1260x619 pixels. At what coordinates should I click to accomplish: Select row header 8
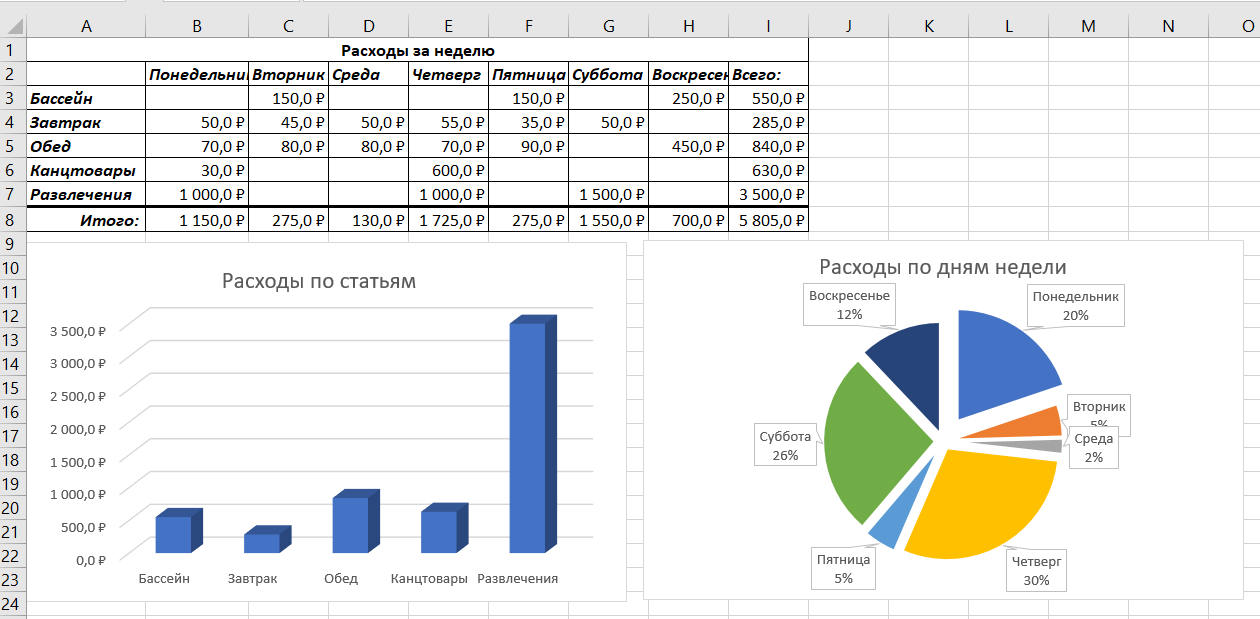(x=12, y=220)
